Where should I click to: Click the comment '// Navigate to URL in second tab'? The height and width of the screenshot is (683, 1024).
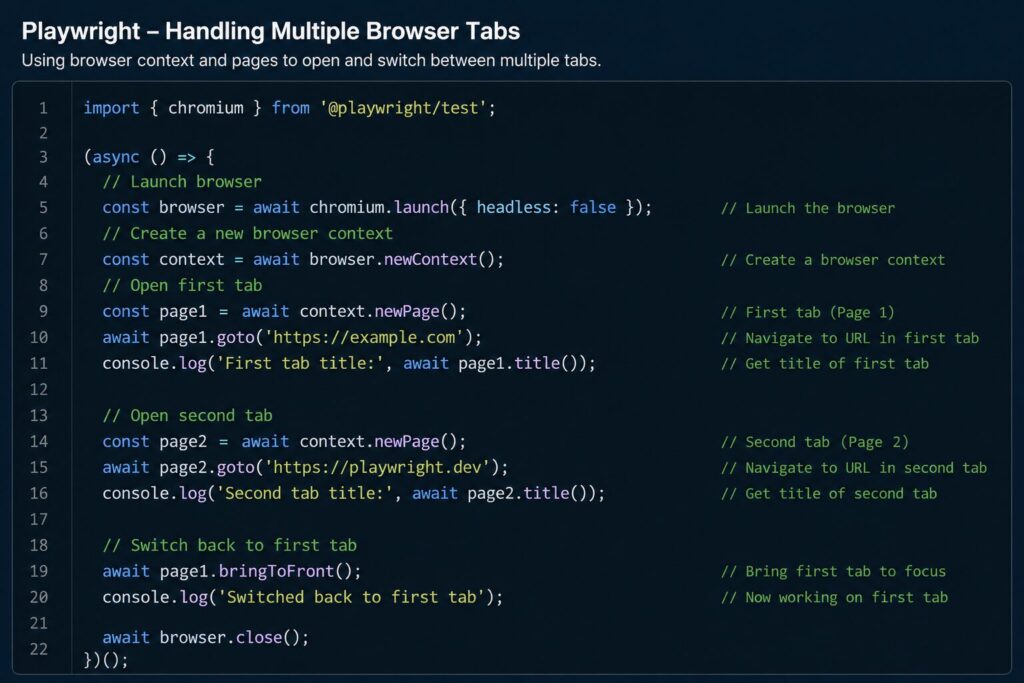pos(854,468)
